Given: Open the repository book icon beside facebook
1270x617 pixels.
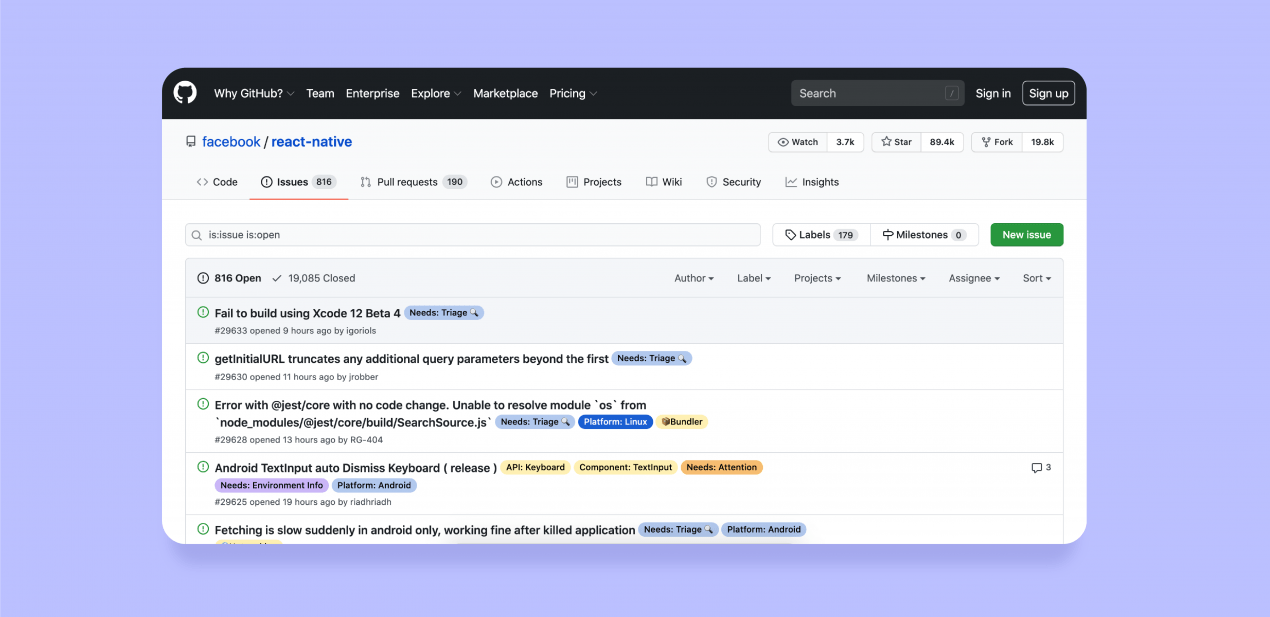Looking at the screenshot, I should [x=191, y=142].
